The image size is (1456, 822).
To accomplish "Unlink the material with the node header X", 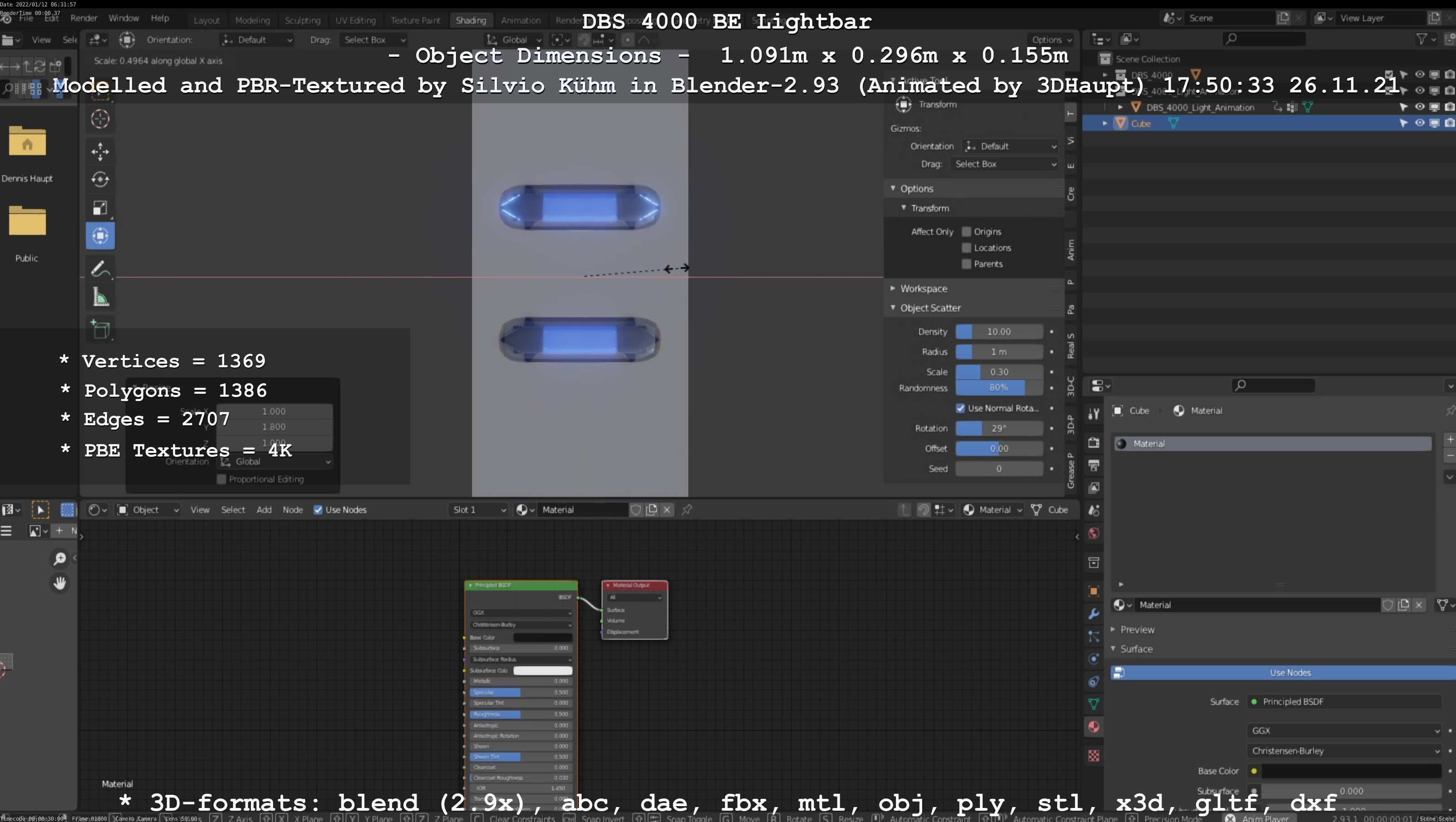I will point(667,510).
